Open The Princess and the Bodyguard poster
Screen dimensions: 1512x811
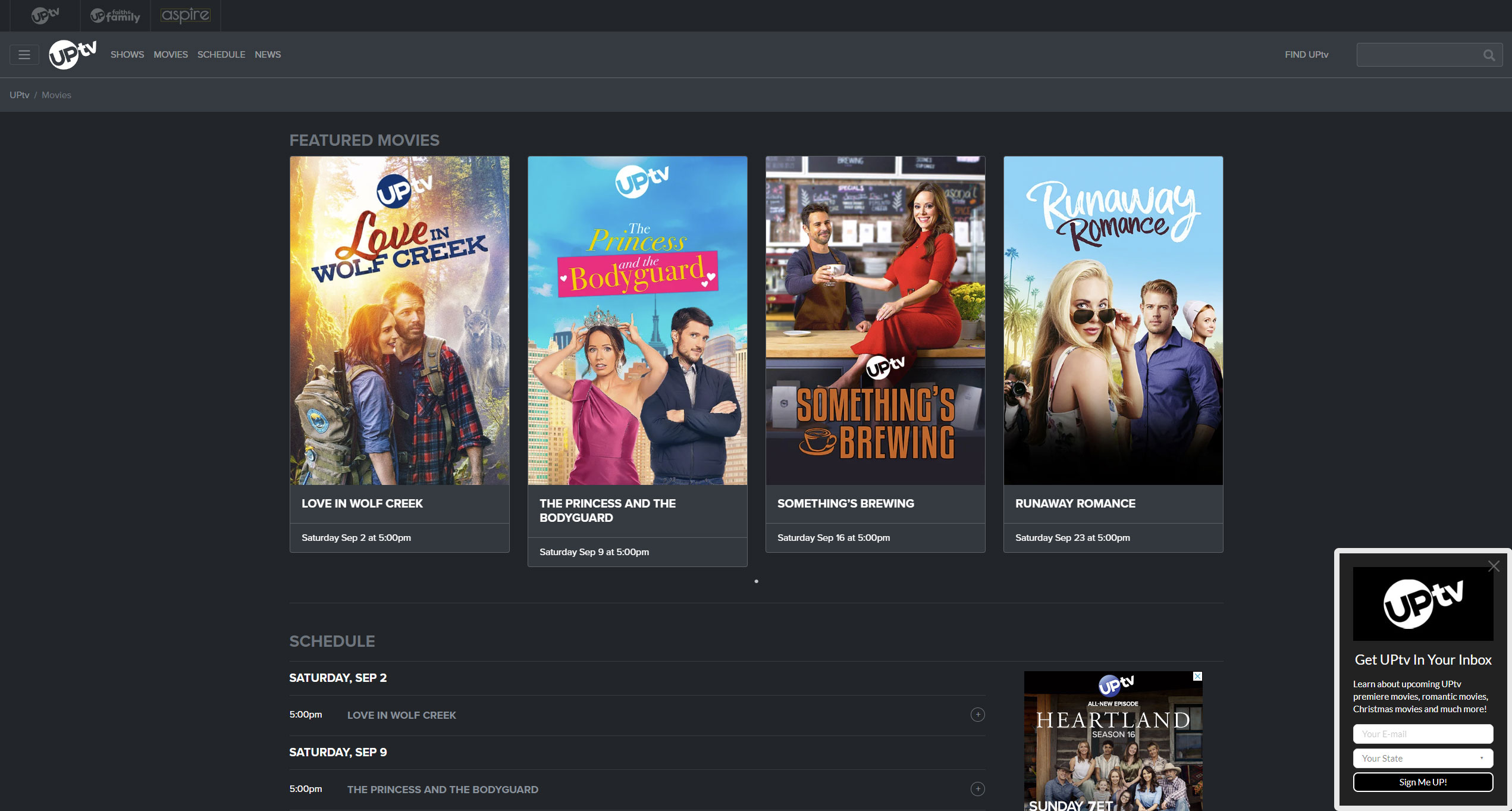638,321
